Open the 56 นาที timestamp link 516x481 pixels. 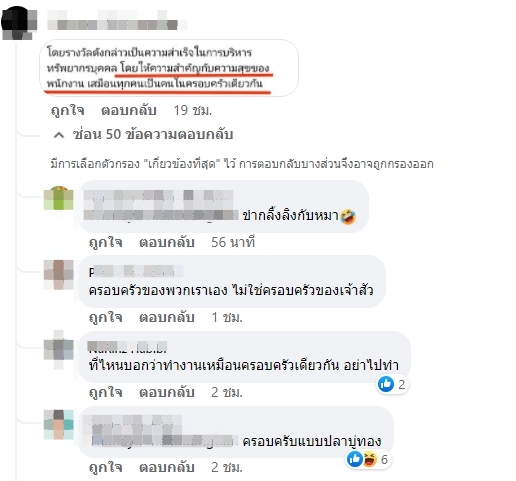pos(233,242)
